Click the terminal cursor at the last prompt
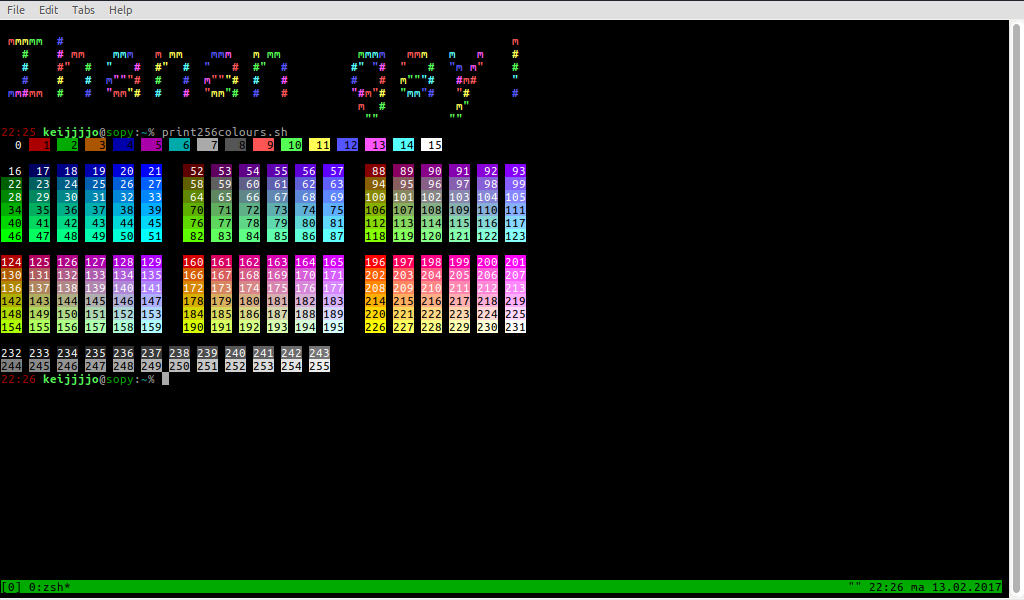The image size is (1024, 600). click(x=166, y=379)
